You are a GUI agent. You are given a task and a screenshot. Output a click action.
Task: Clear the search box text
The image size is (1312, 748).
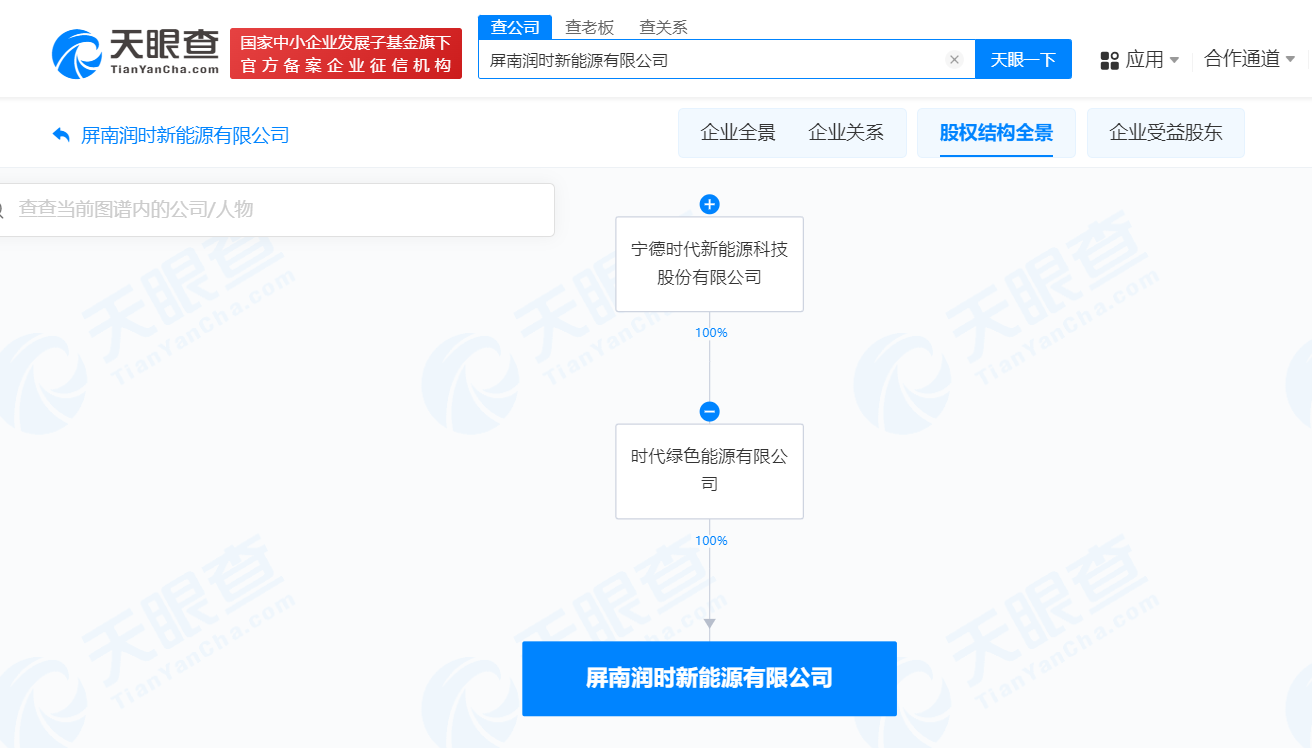tap(954, 60)
